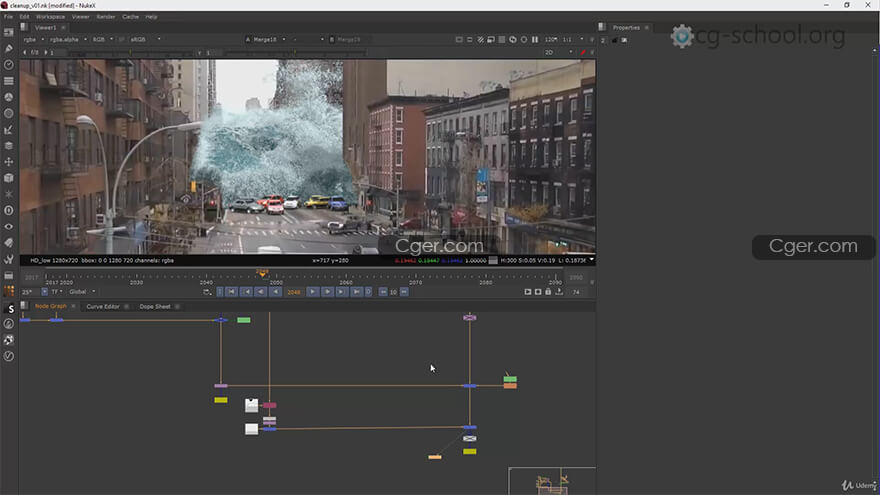The height and width of the screenshot is (495, 880).
Task: Open the Viewer menu
Action: pyautogui.click(x=80, y=17)
